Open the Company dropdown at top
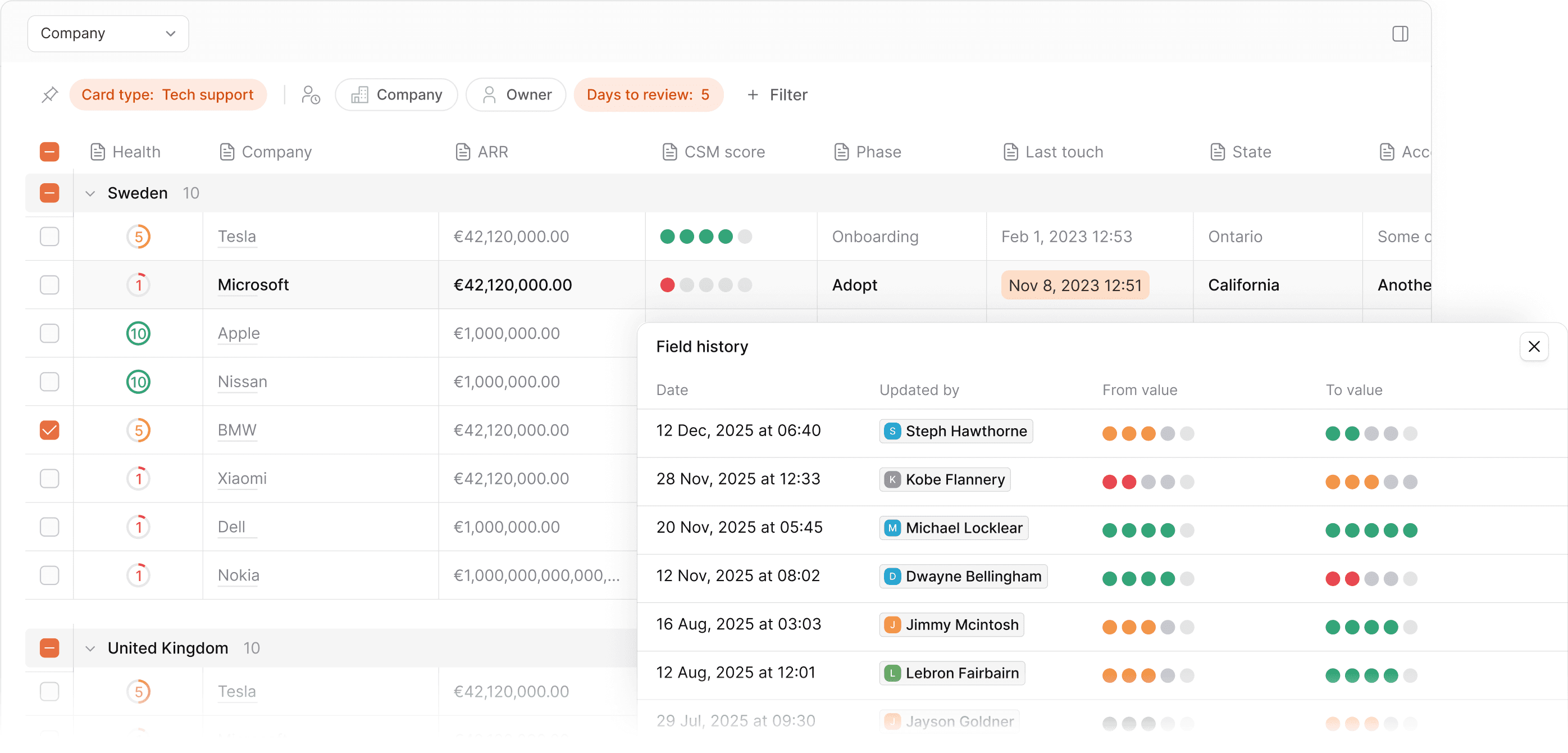Screen dimensions: 1568x753 108,34
